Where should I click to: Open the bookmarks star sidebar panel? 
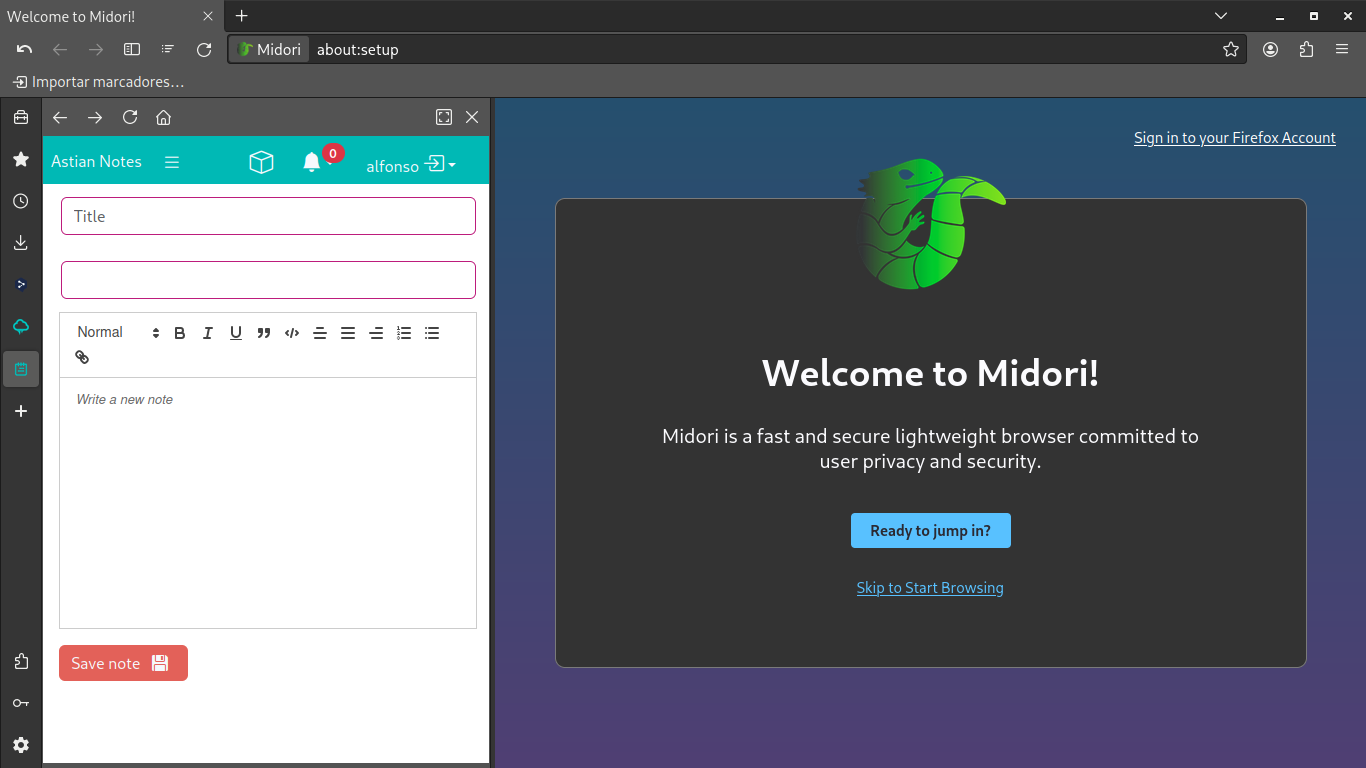tap(21, 159)
